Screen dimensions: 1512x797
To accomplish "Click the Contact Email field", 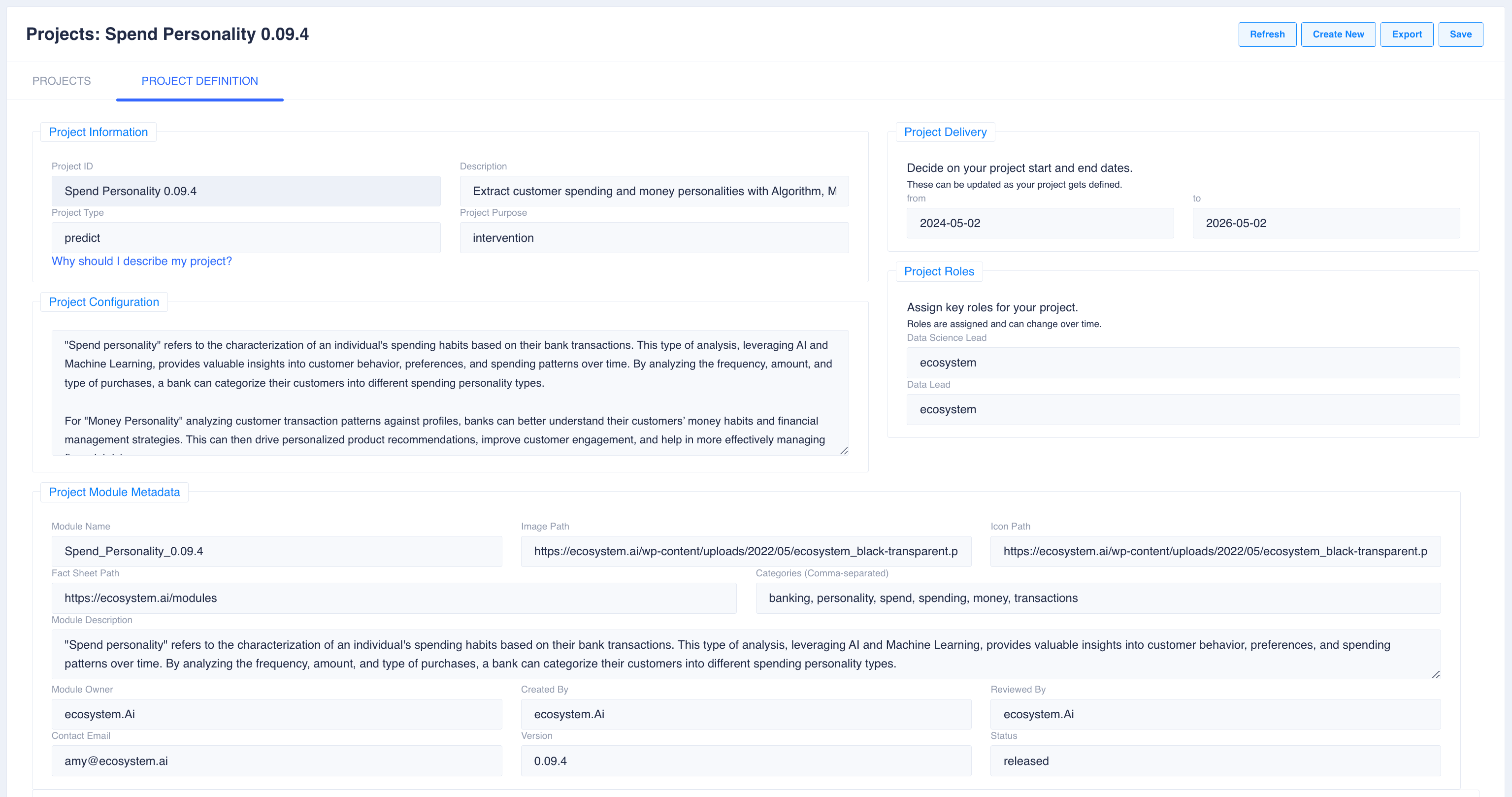I will tap(276, 761).
